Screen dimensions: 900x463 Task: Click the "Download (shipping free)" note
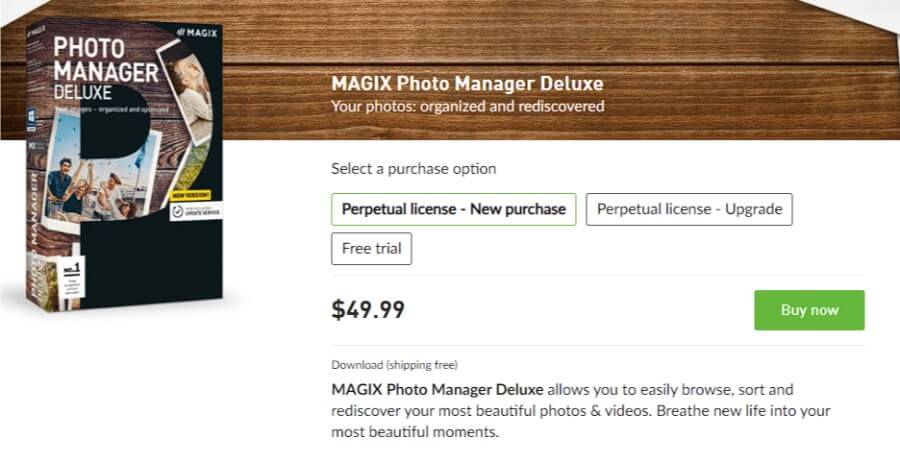(x=394, y=365)
